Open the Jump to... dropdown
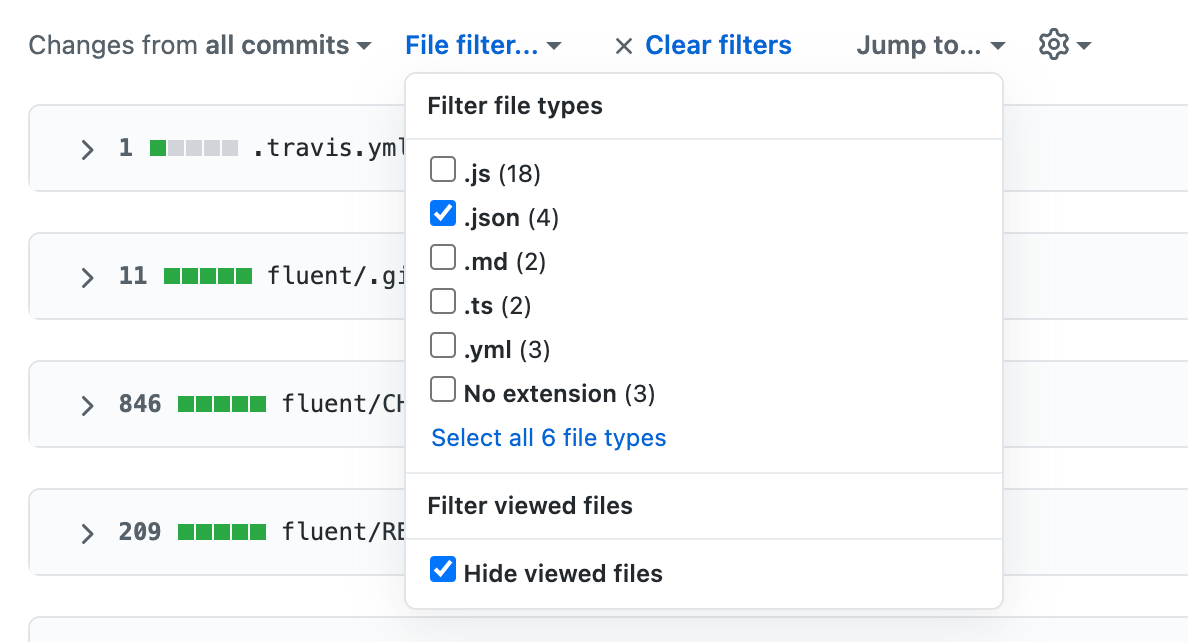The width and height of the screenshot is (1188, 642). [929, 44]
